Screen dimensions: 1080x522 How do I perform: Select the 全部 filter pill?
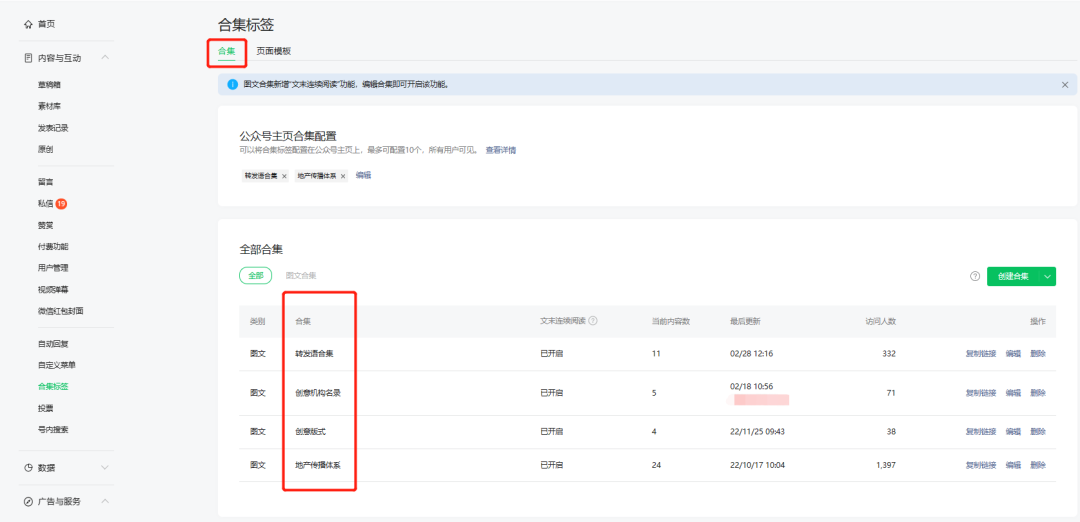255,275
